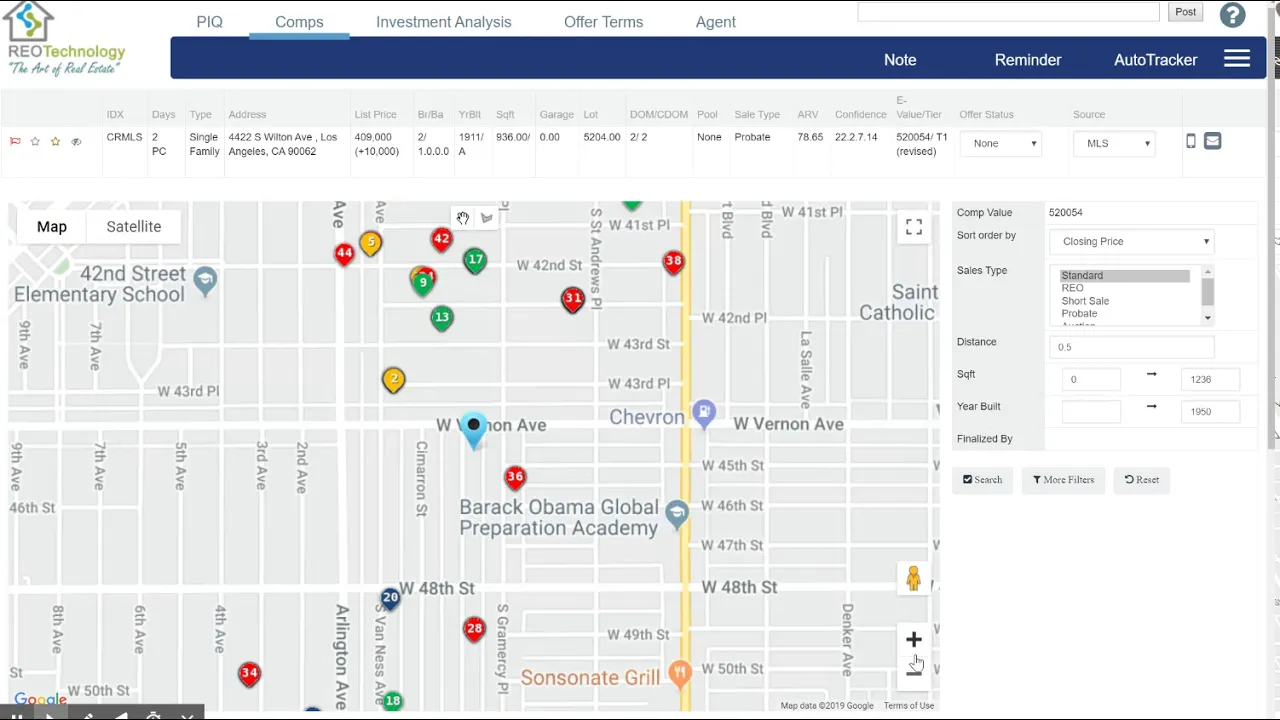The width and height of the screenshot is (1280, 720).
Task: Click yellow map marker 5
Action: click(371, 243)
